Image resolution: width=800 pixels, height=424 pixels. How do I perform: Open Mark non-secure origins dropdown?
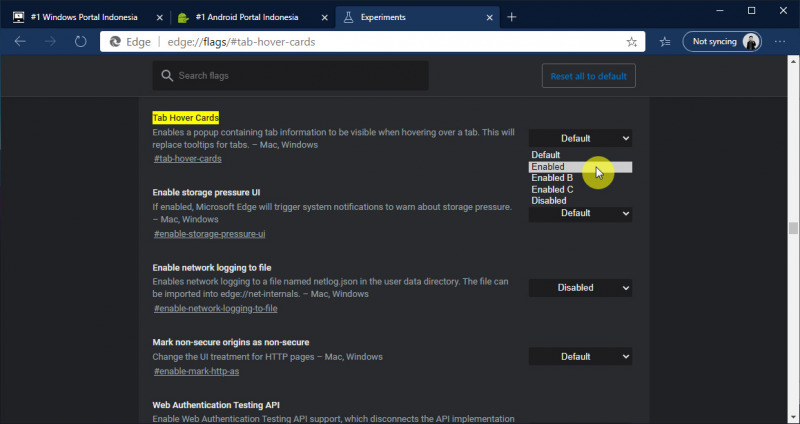pyautogui.click(x=580, y=357)
